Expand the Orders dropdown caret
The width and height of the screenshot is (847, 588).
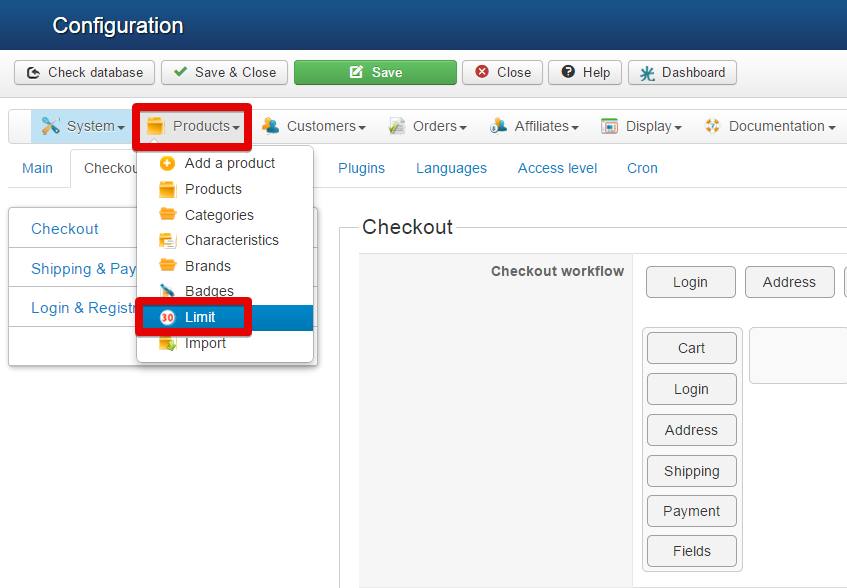pos(463,128)
